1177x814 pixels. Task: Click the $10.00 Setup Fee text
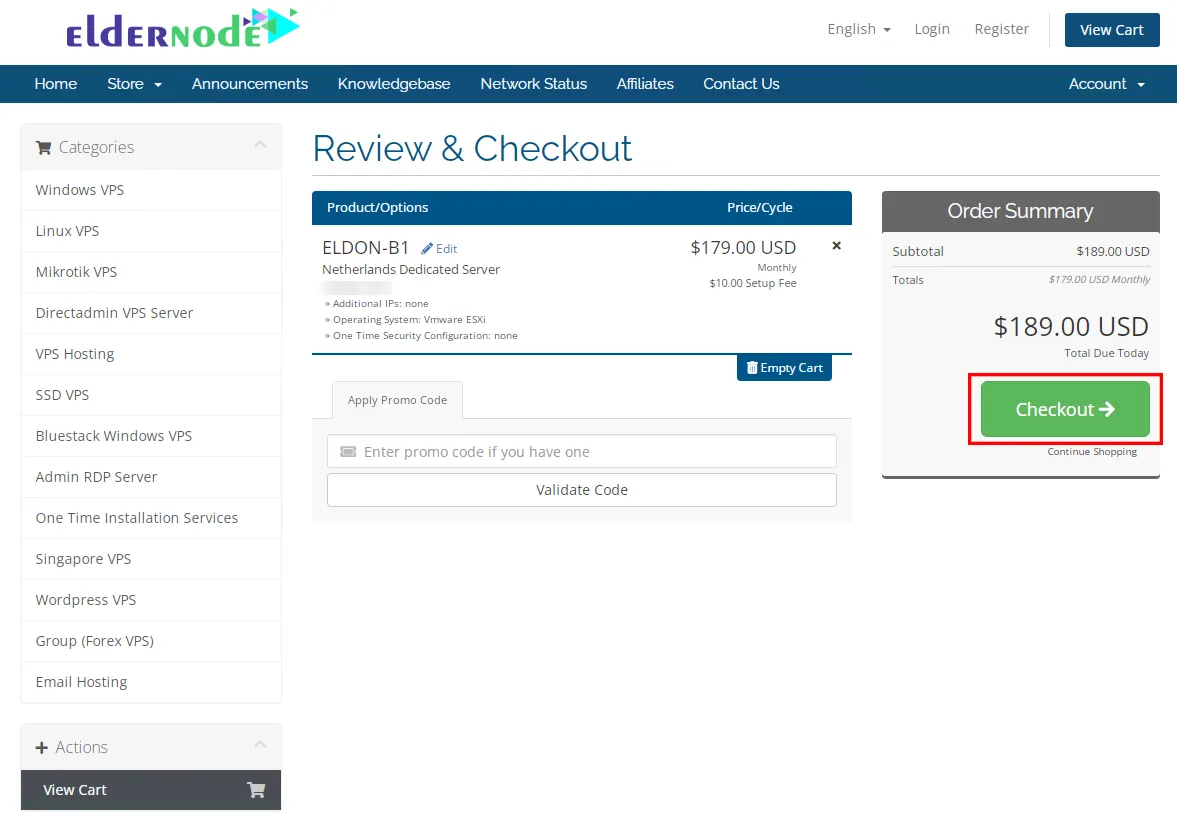[x=753, y=283]
